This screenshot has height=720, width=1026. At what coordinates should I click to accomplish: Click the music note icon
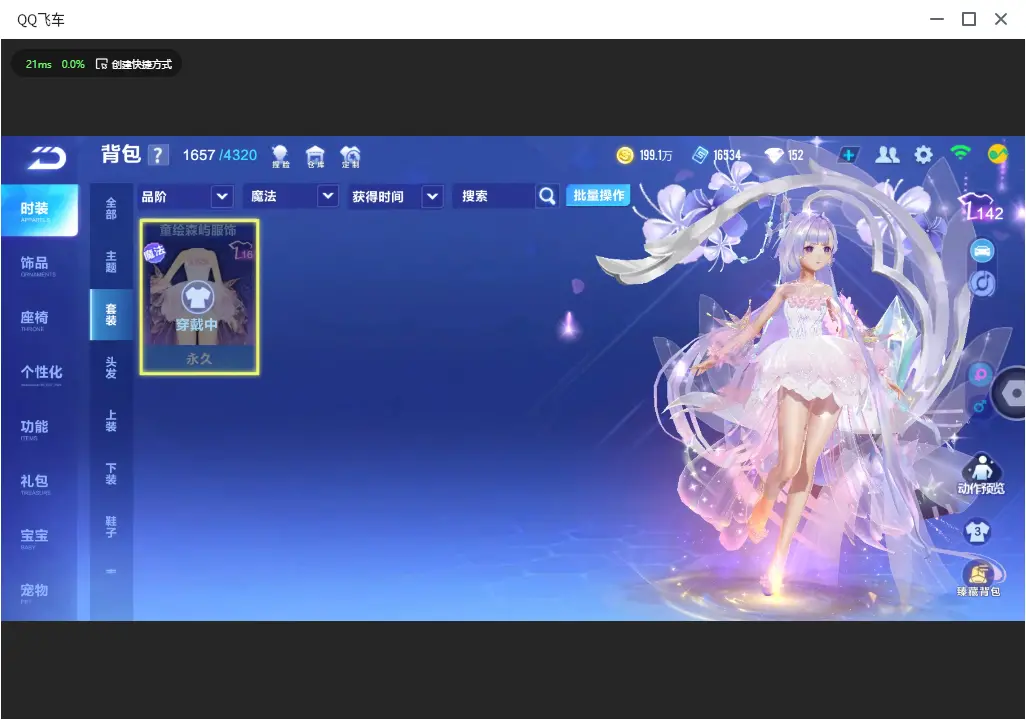[x=982, y=283]
